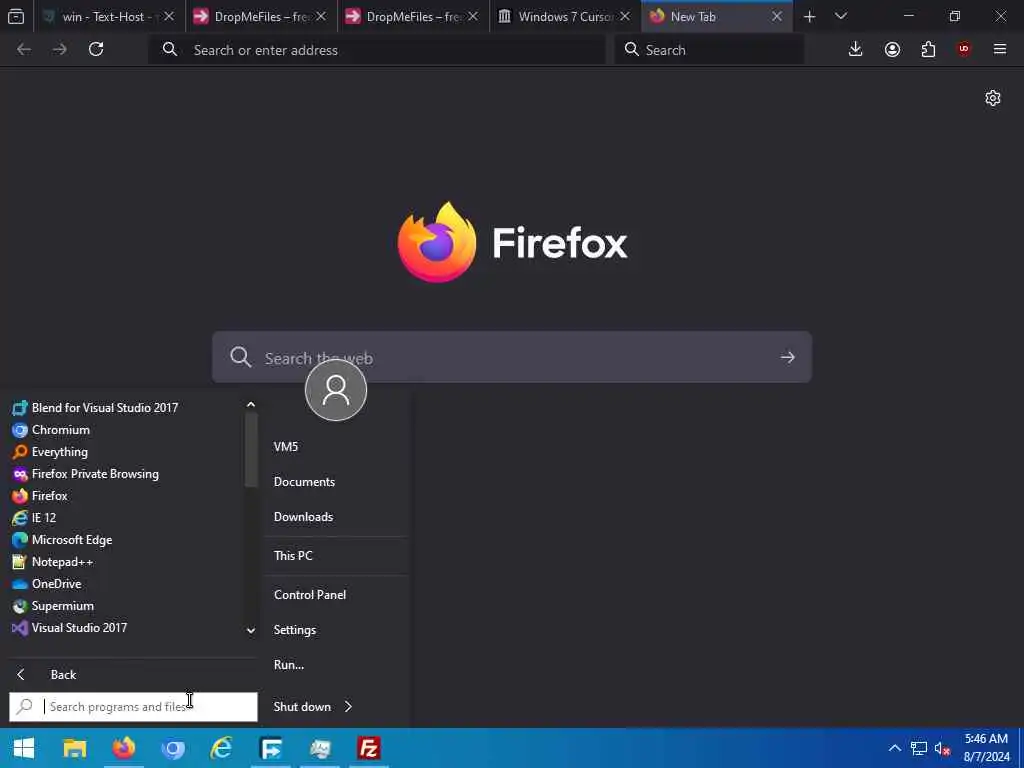Open File Explorer from the taskbar
1024x768 pixels.
(74, 748)
